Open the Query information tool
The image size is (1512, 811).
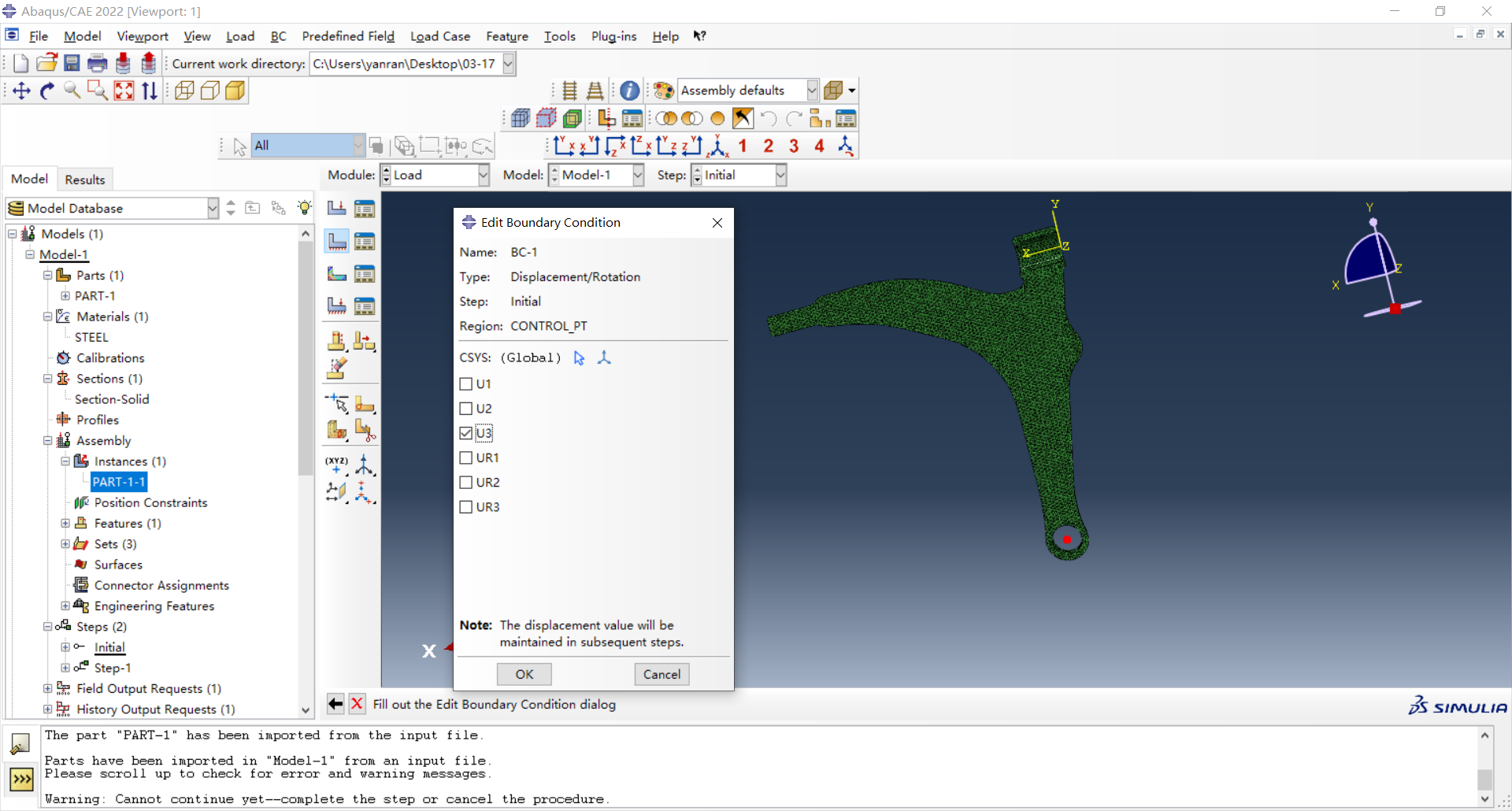coord(629,91)
